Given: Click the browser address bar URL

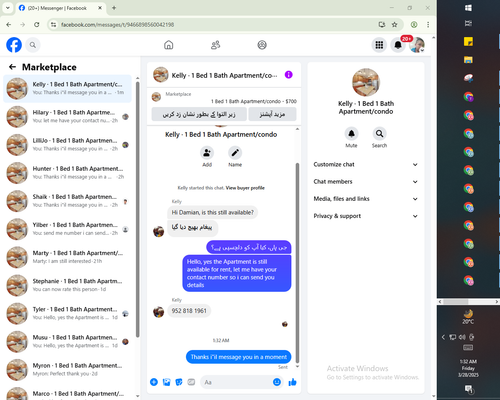Looking at the screenshot, I should pos(117,25).
